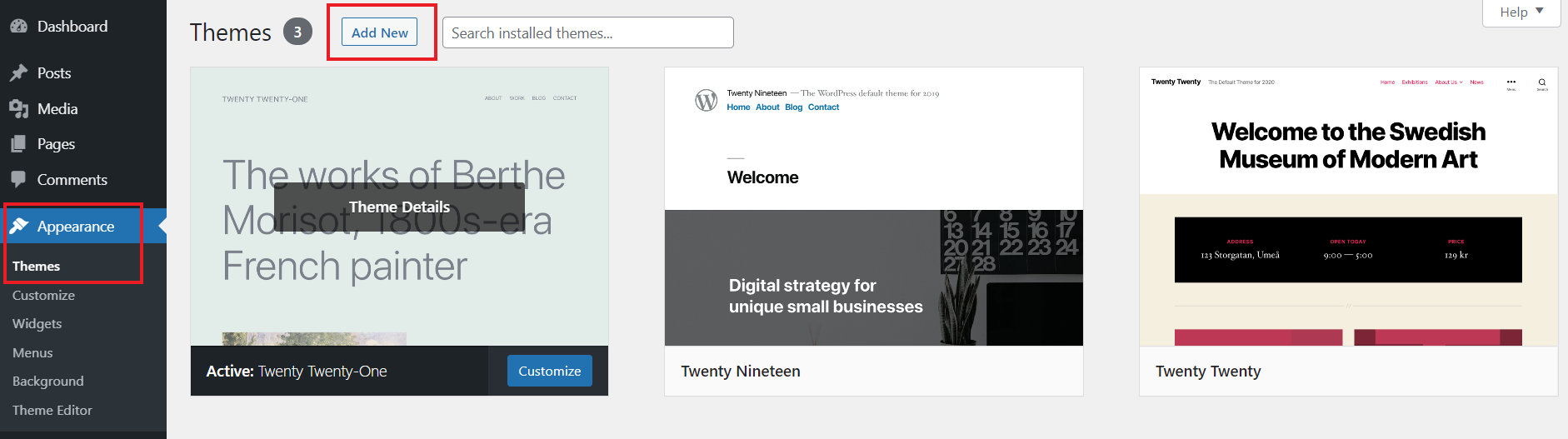Open the Themes submenu item
1568x439 pixels.
click(37, 267)
